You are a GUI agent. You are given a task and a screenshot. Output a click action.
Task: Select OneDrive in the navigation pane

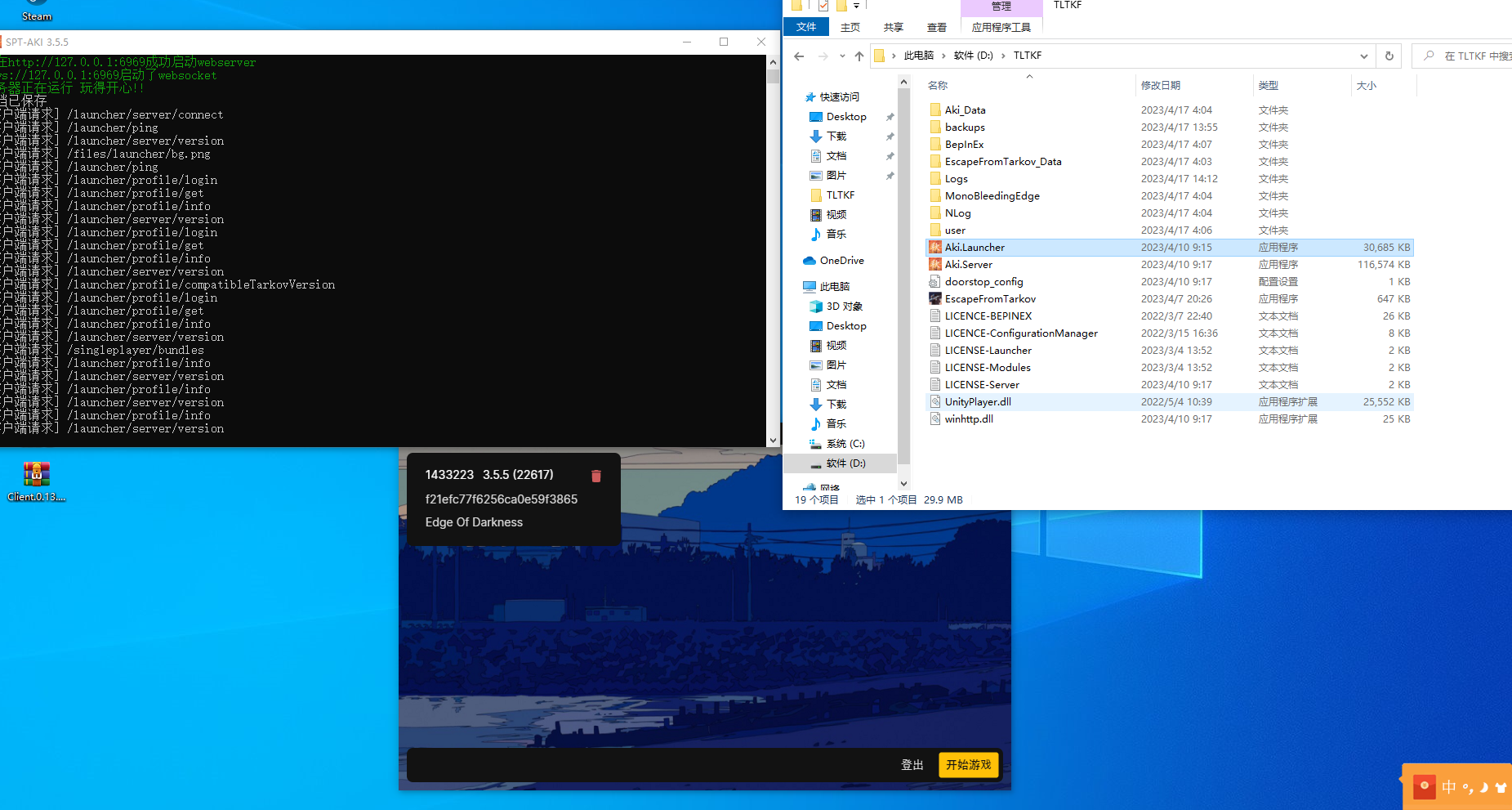[841, 261]
